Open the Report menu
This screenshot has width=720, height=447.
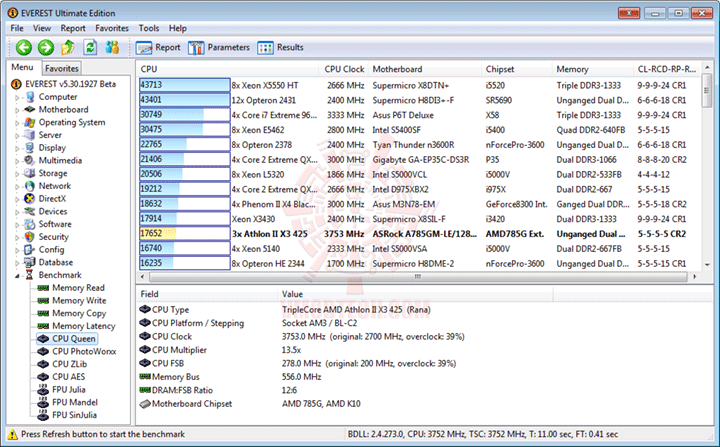73,28
